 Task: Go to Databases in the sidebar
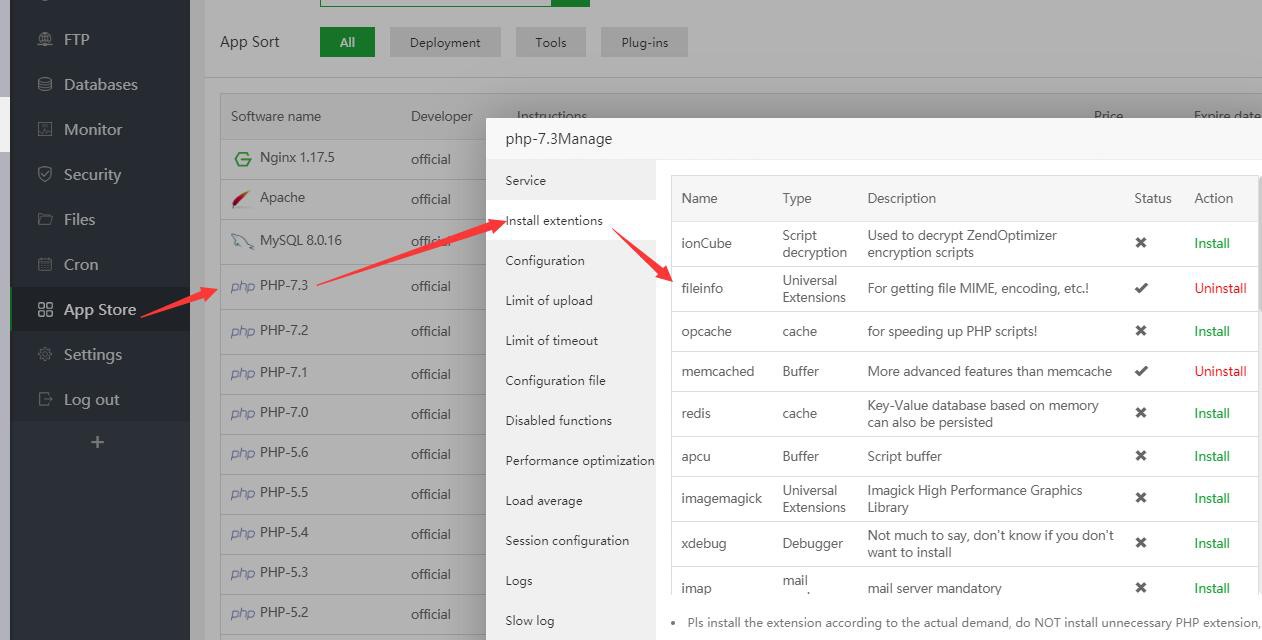coord(100,84)
